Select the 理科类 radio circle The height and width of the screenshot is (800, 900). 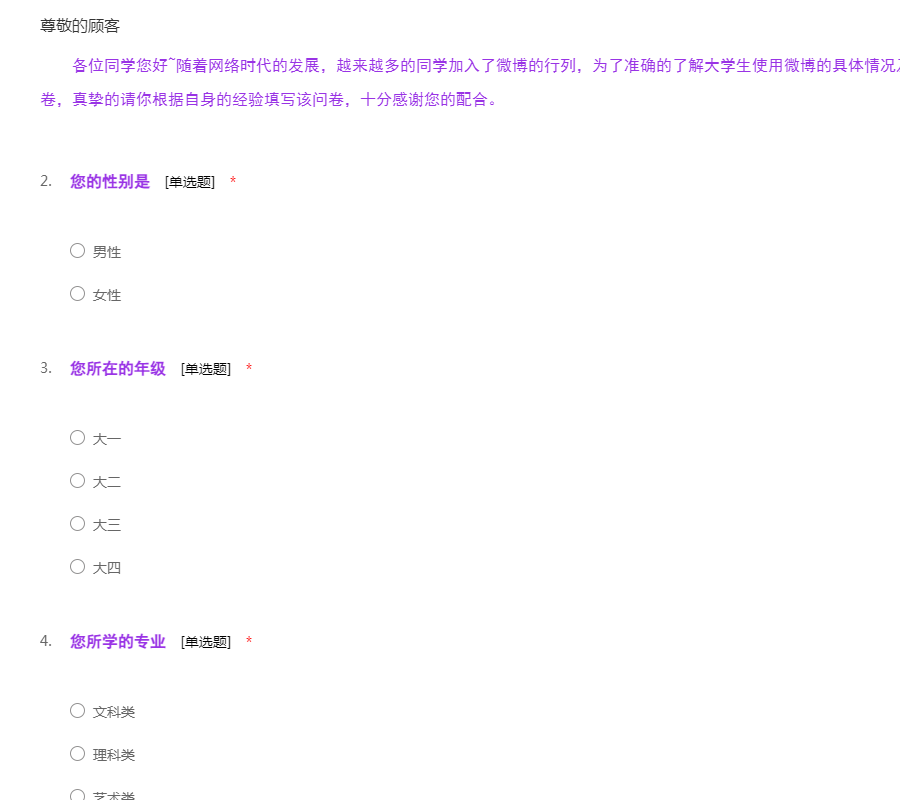click(77, 753)
